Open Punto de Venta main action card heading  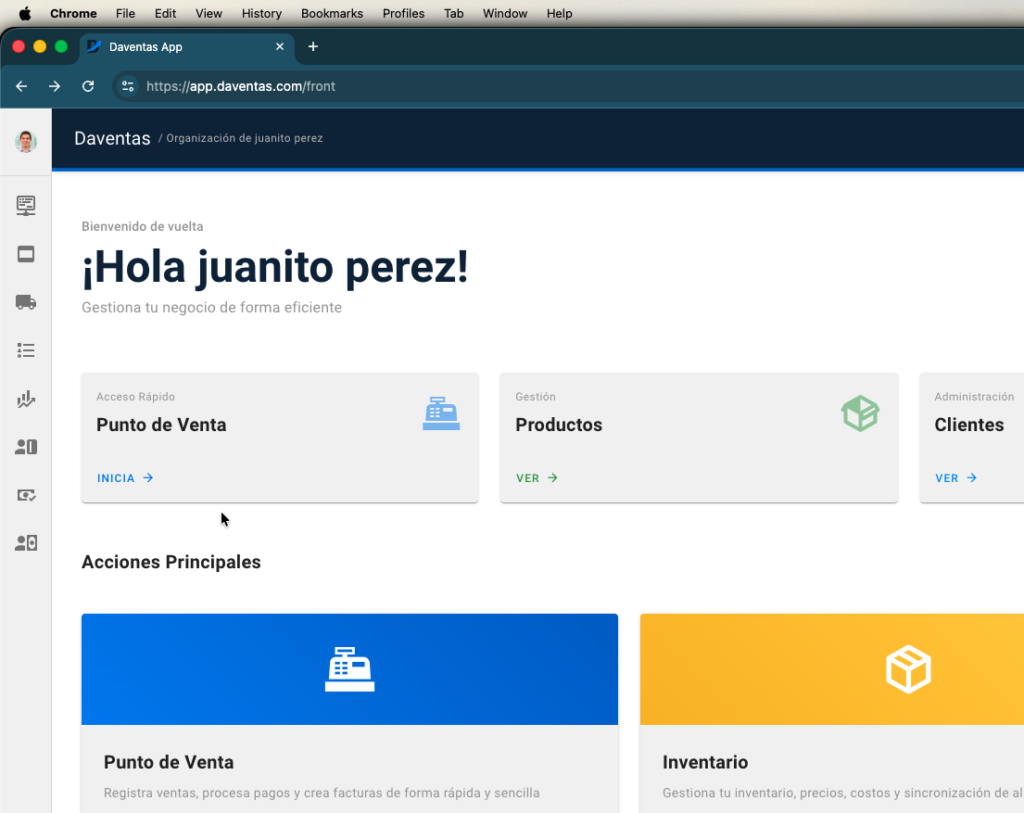click(168, 762)
